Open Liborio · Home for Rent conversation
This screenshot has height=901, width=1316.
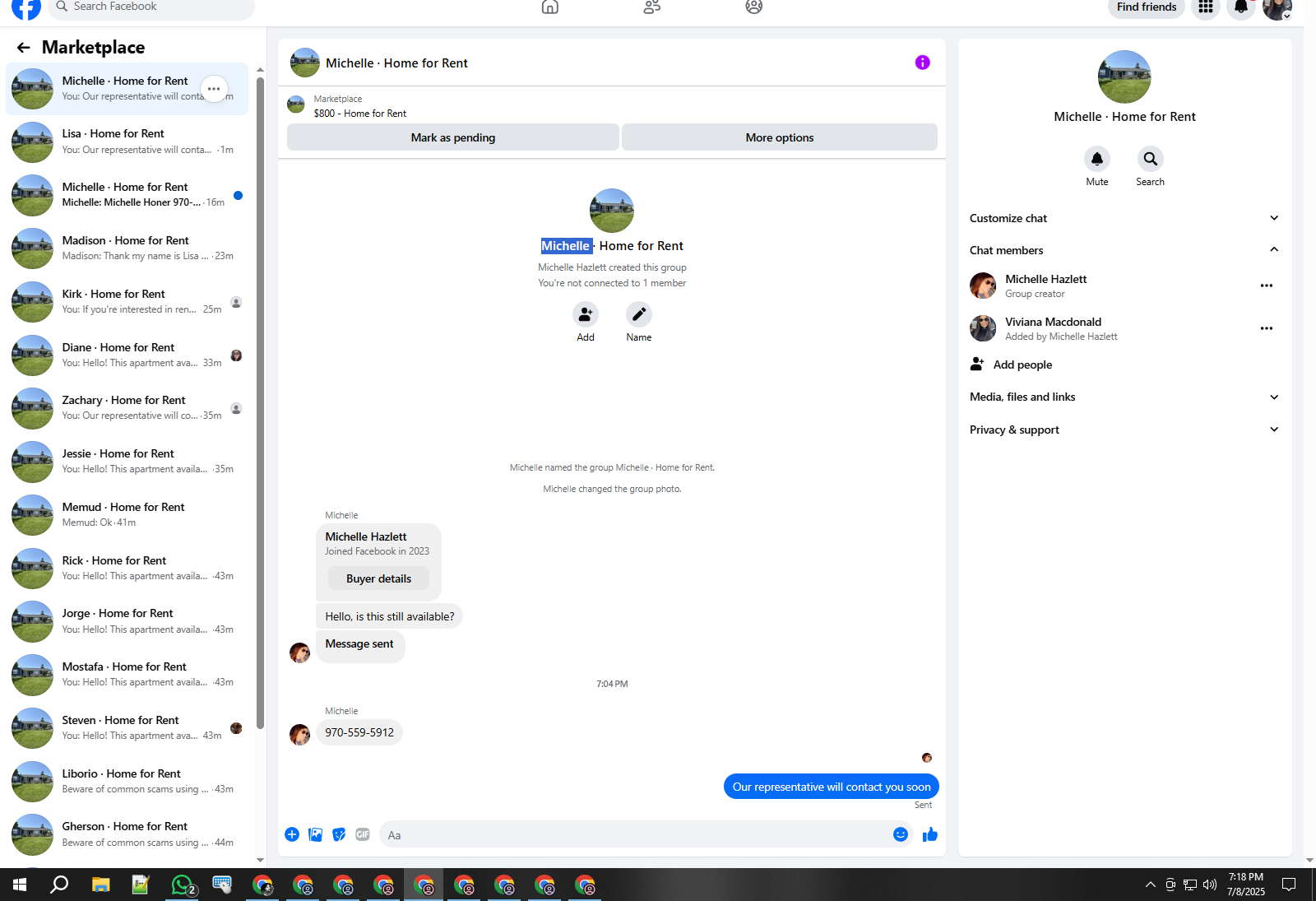point(127,782)
